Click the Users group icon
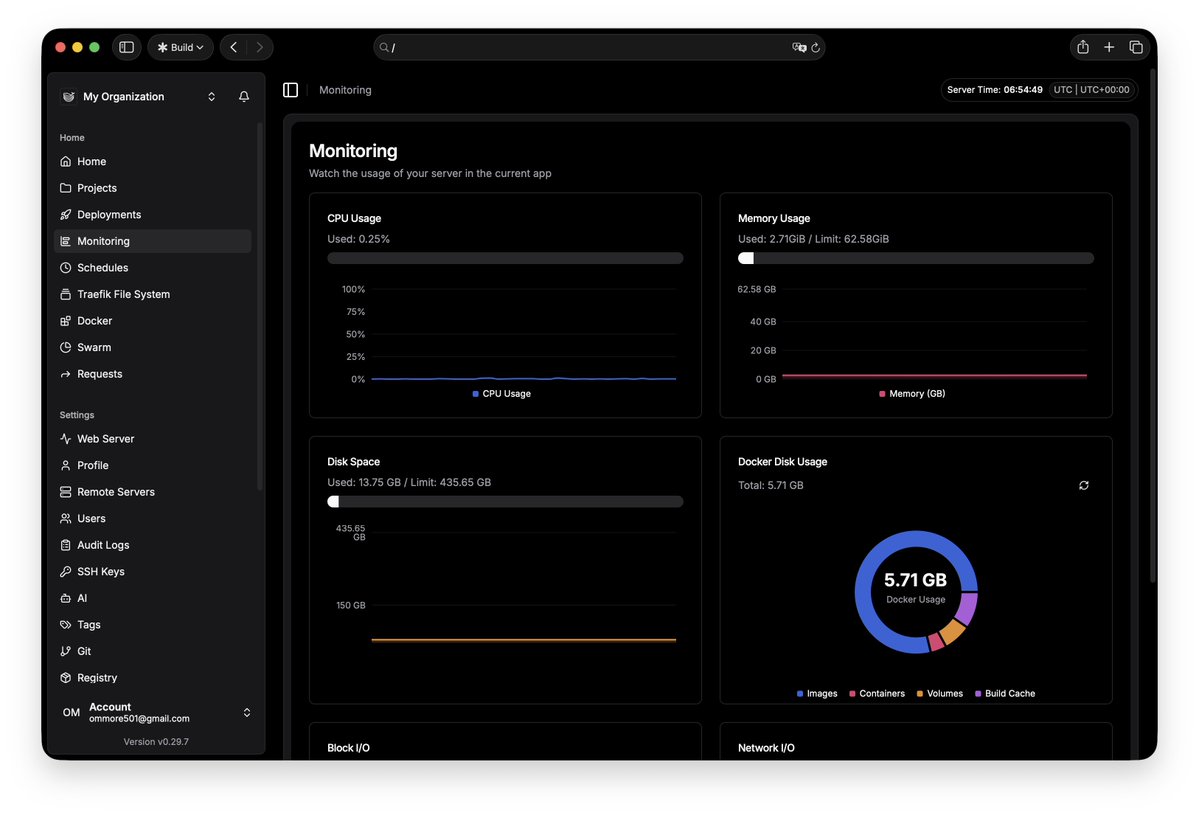Screen dimensions: 1199x815 pos(66,518)
